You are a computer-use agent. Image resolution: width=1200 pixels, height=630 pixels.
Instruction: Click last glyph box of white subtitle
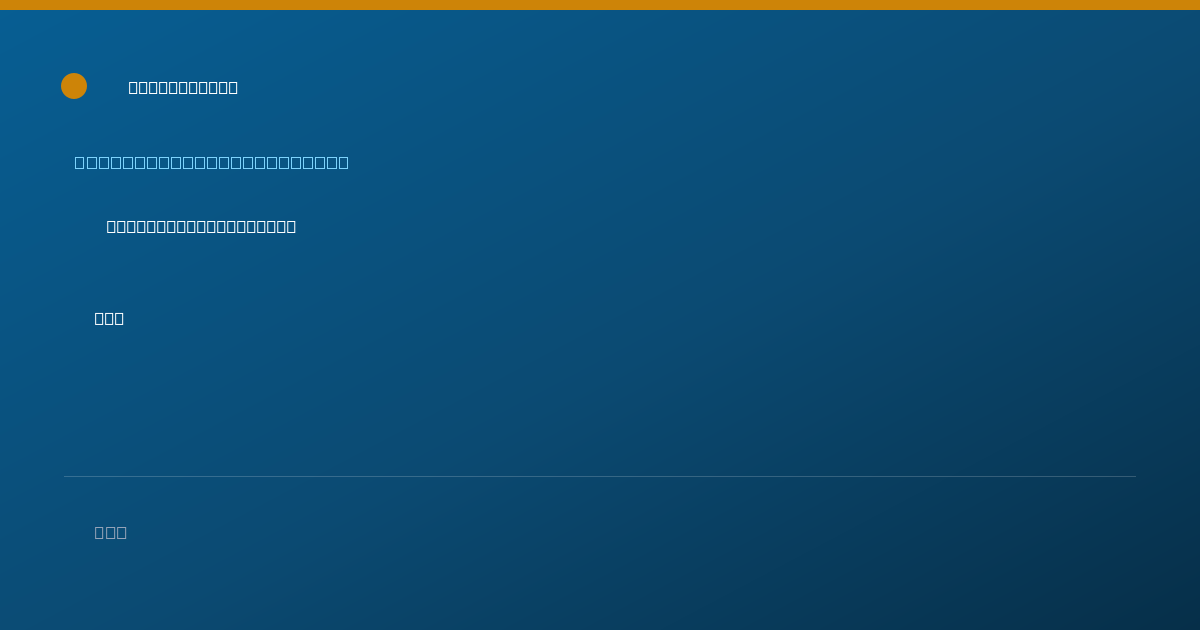pyautogui.click(x=291, y=226)
